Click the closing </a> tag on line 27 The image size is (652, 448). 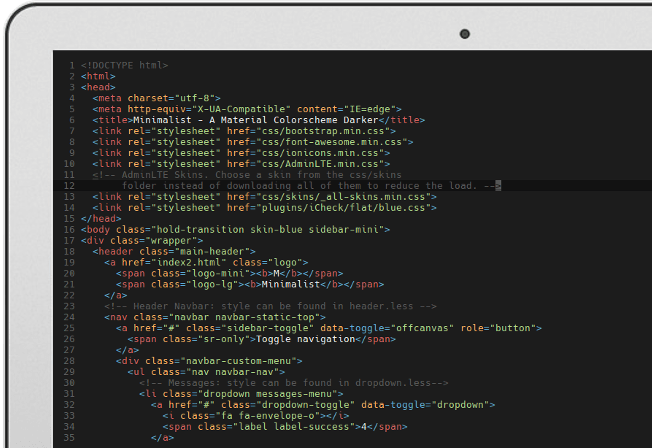click(x=127, y=350)
